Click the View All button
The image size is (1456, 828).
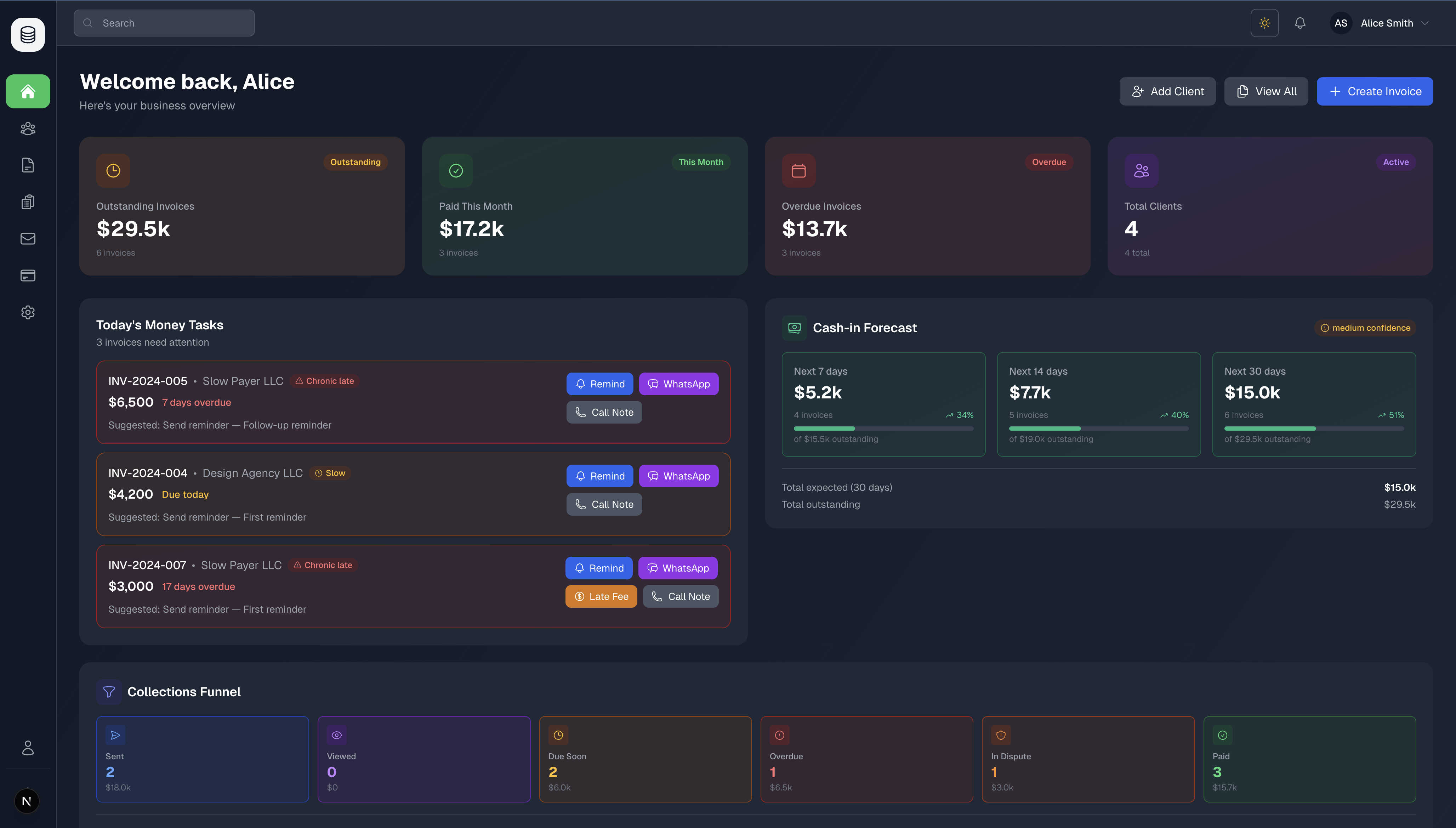[x=1266, y=91]
